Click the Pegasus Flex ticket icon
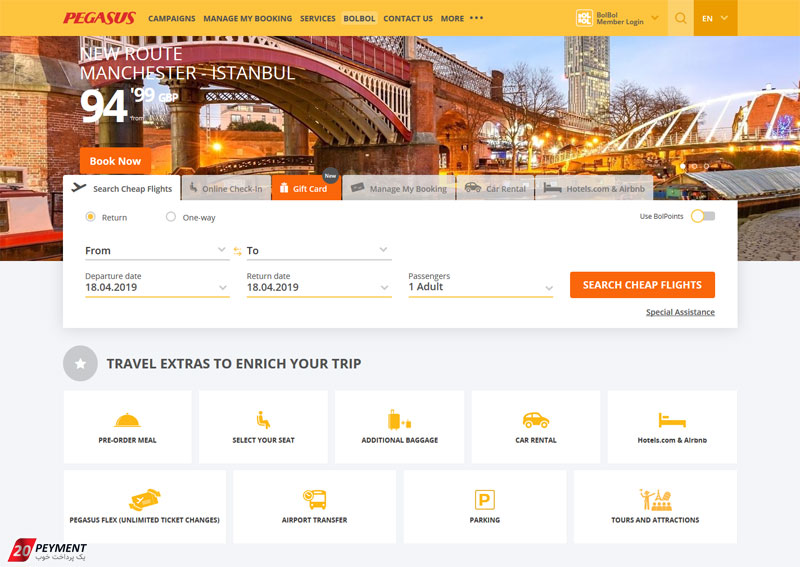Viewport: 800px width, 567px height. tap(144, 500)
